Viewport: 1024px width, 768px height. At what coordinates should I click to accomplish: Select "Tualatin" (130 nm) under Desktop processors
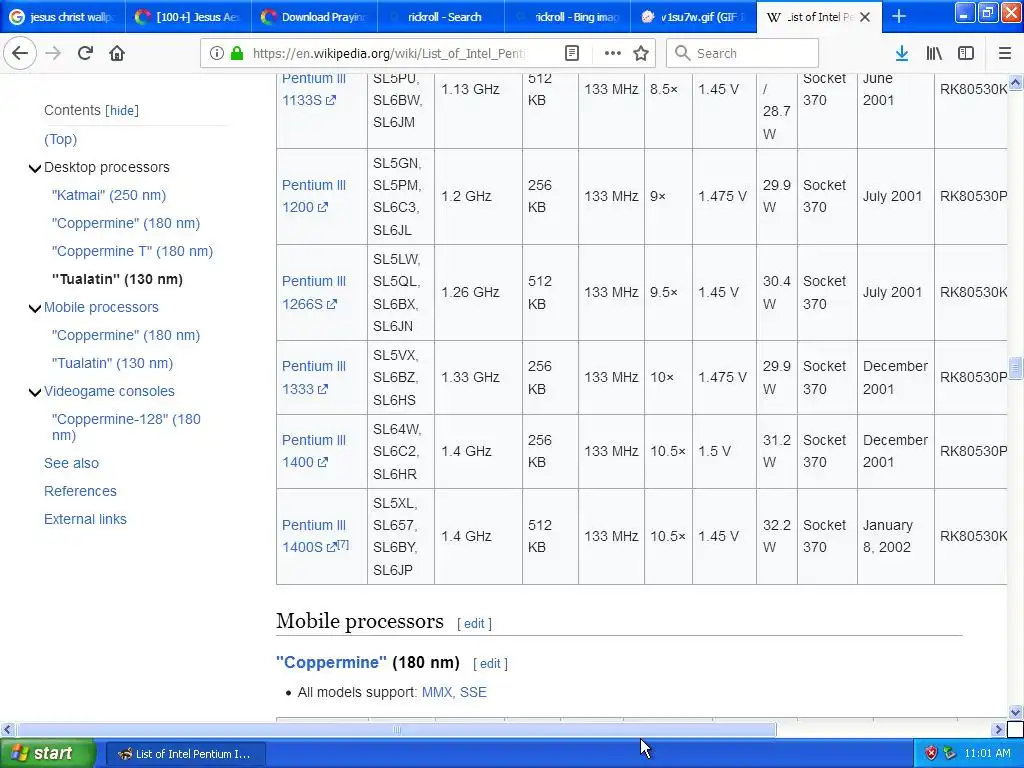point(118,280)
